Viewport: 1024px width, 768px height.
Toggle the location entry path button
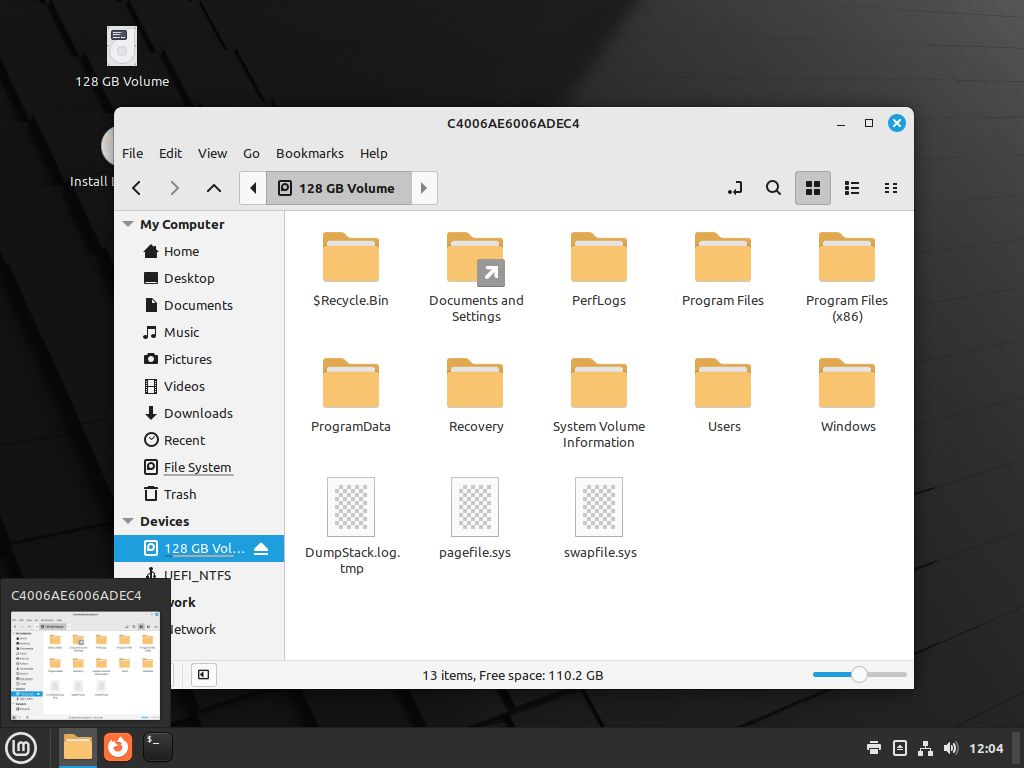coord(735,188)
